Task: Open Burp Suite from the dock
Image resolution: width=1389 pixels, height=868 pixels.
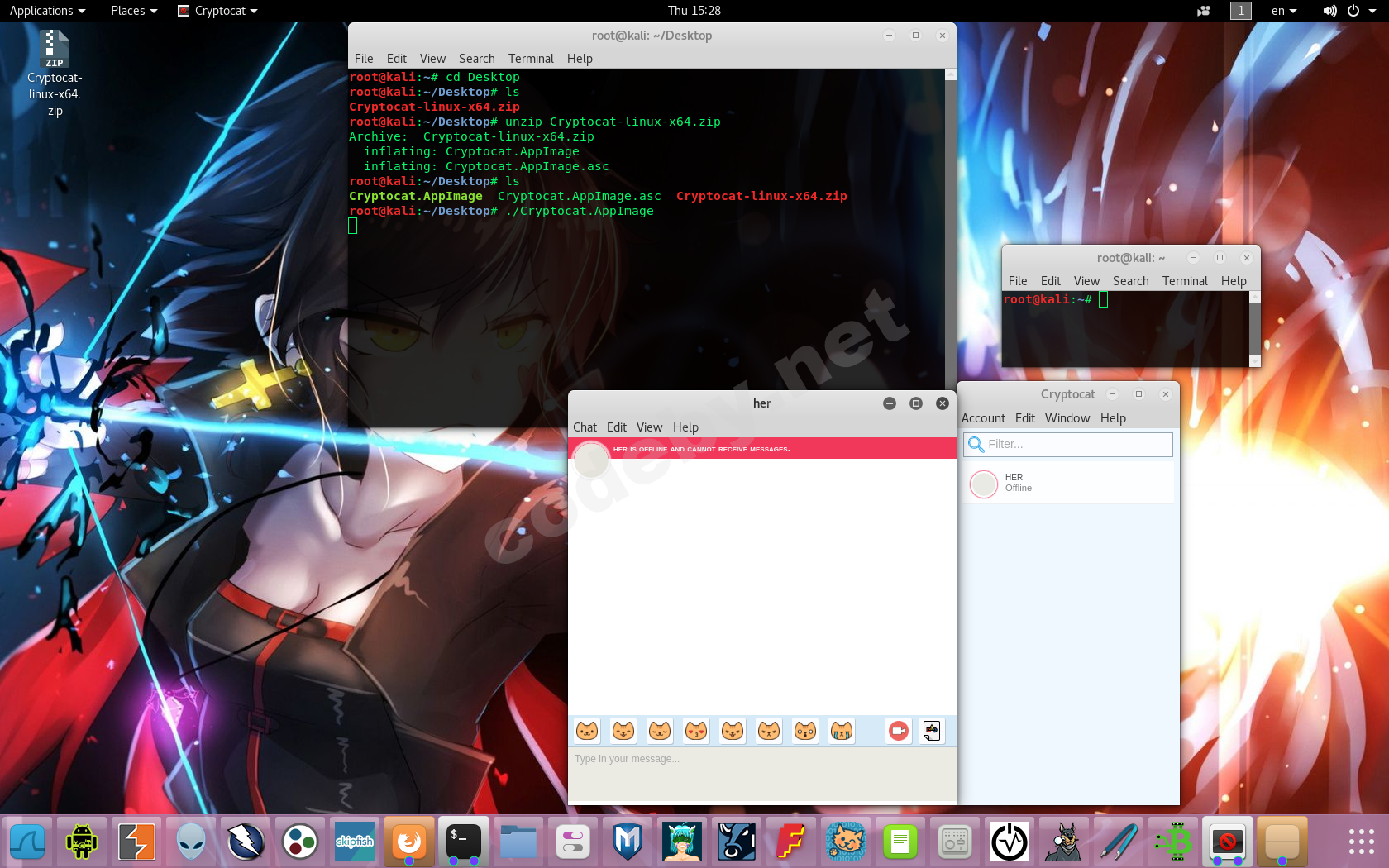Action: (136, 842)
